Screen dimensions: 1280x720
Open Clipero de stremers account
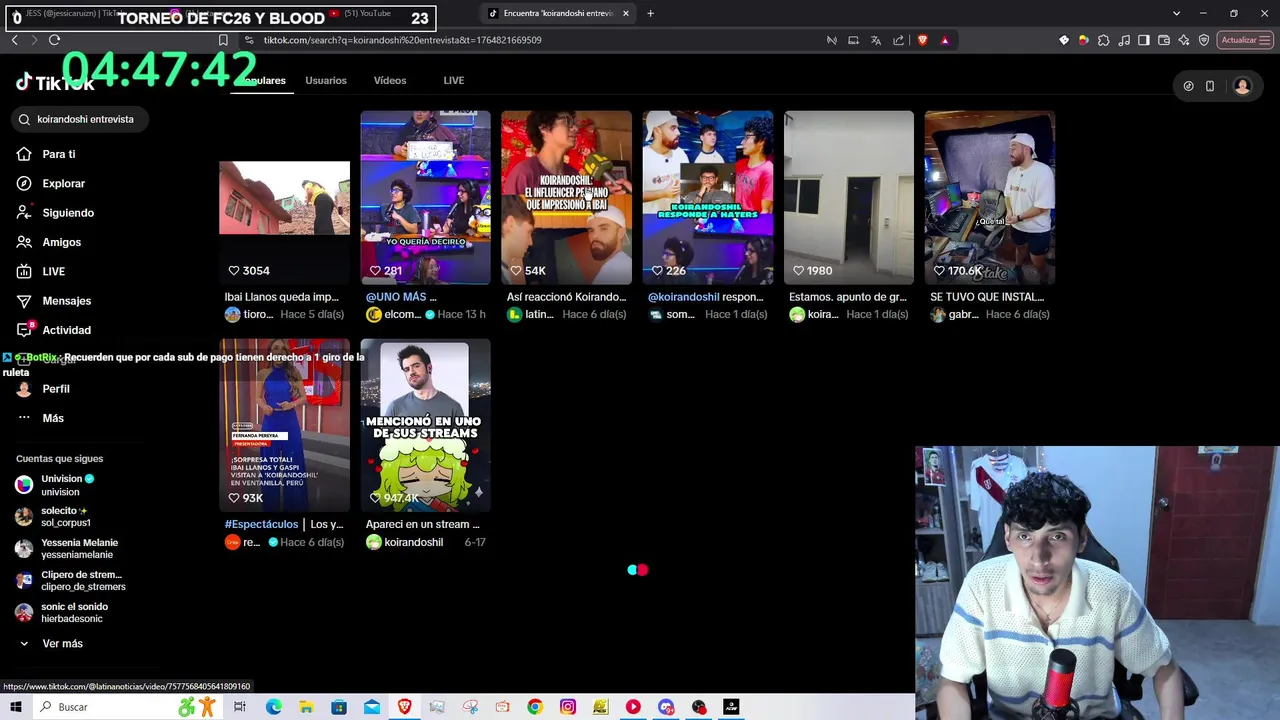tap(68, 581)
